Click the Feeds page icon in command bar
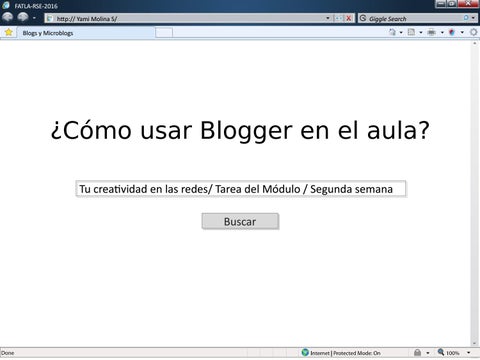The image size is (480, 360). 412,32
